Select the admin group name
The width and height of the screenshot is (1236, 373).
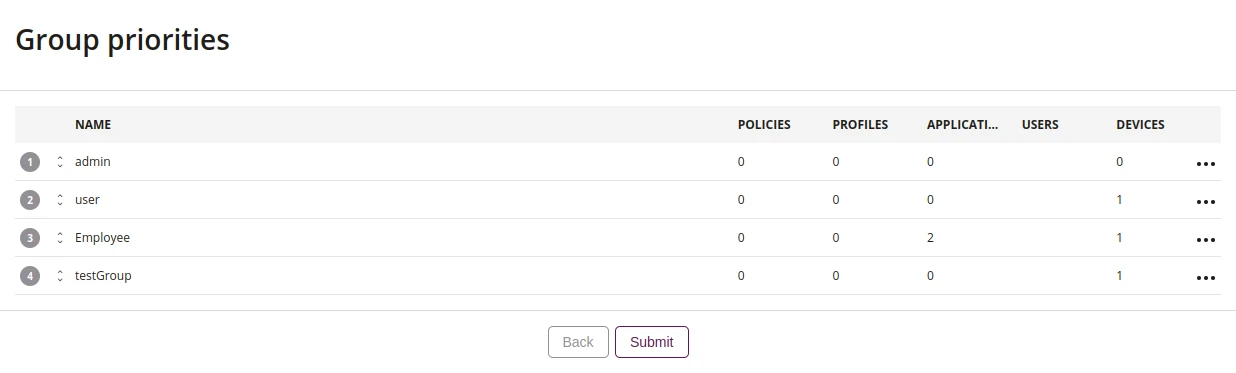click(x=93, y=161)
